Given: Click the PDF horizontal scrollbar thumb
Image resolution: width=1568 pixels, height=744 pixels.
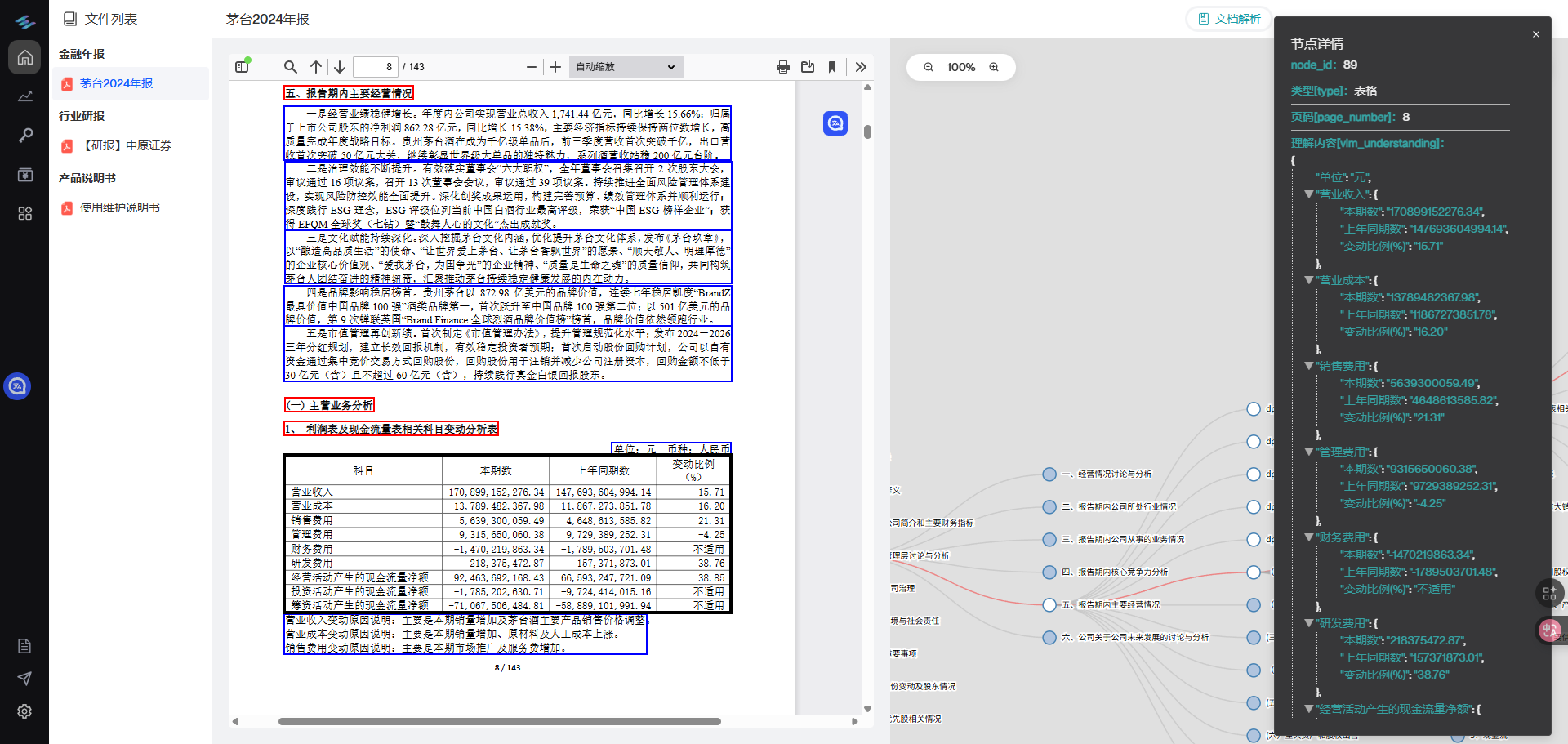Looking at the screenshot, I should pyautogui.click(x=499, y=722).
